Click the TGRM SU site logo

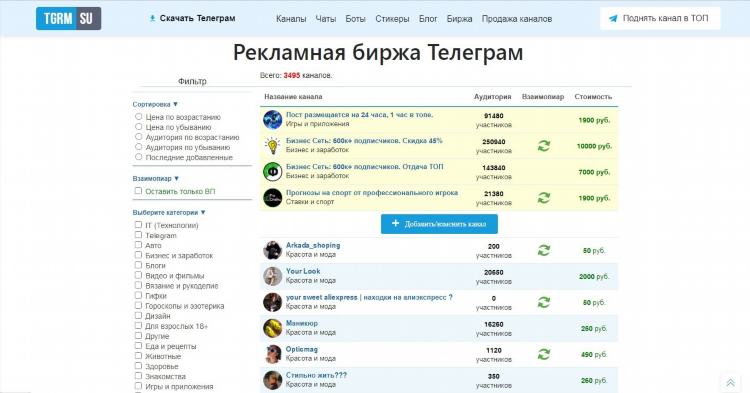tap(68, 18)
